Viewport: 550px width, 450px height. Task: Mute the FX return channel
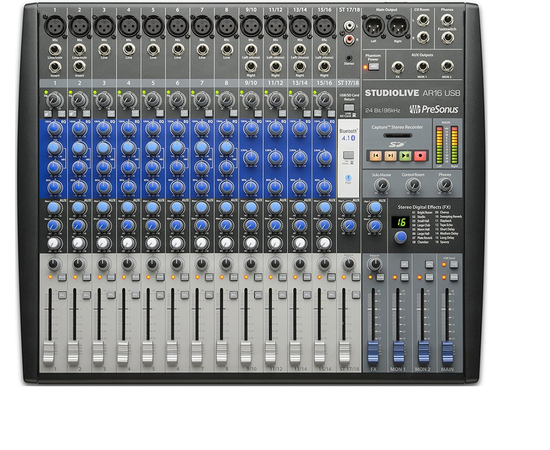pos(380,277)
